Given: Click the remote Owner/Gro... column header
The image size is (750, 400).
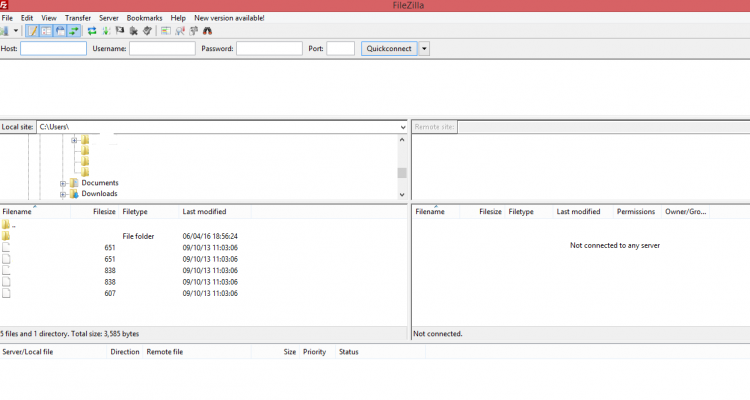Looking at the screenshot, I should [x=685, y=211].
